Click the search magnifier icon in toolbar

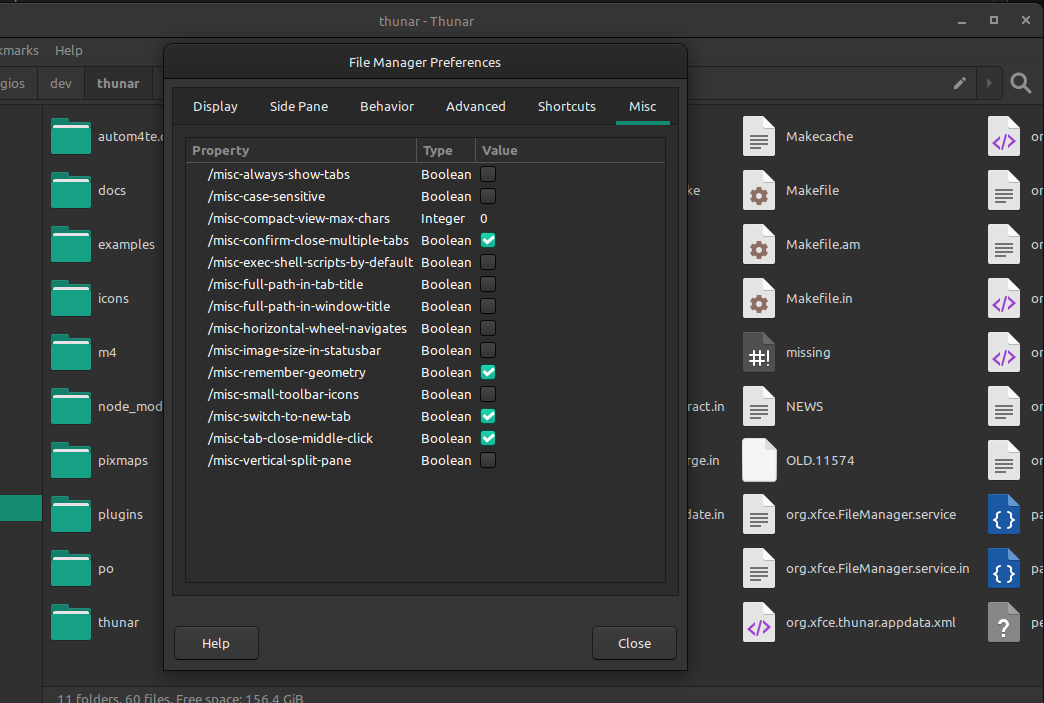[1020, 83]
